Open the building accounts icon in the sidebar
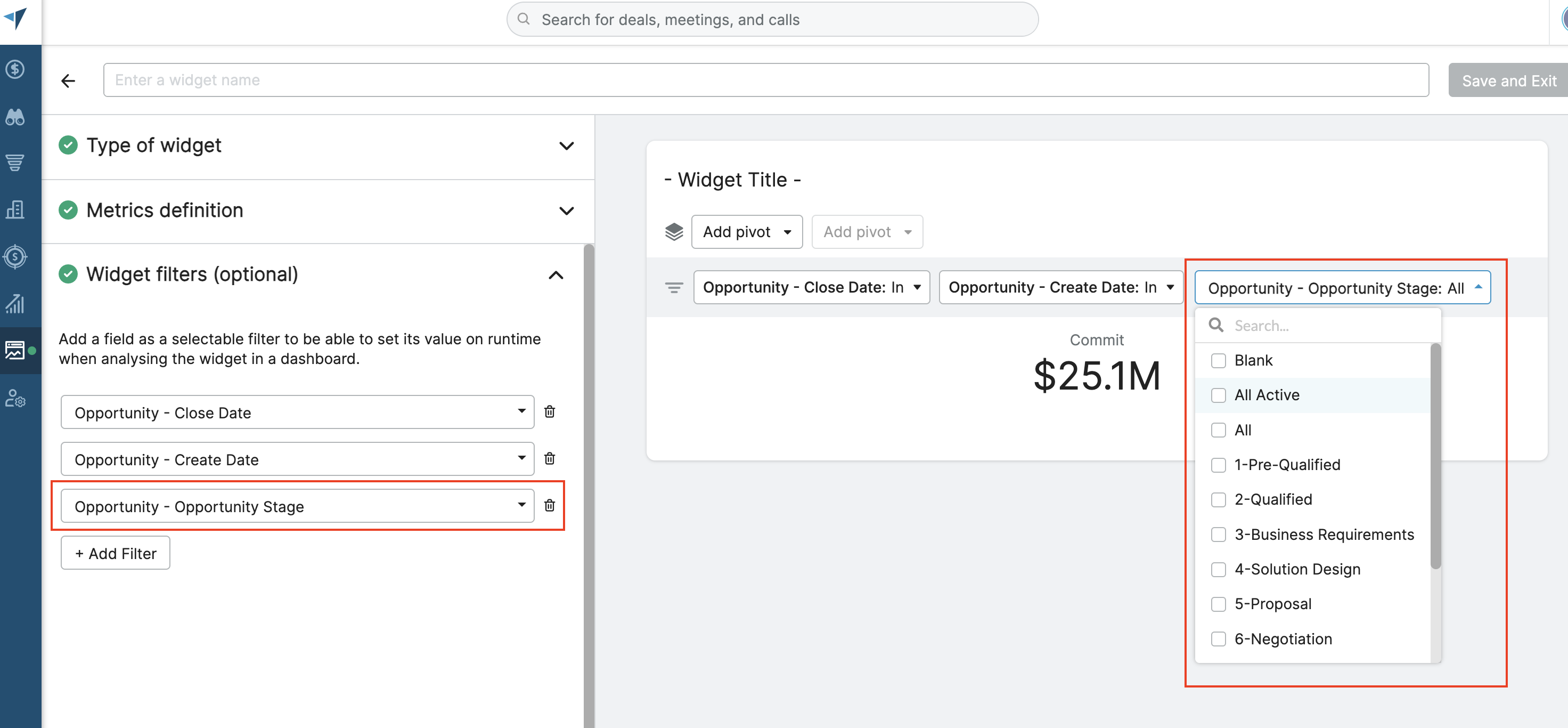Screen dimensions: 1568x728 point(15,209)
